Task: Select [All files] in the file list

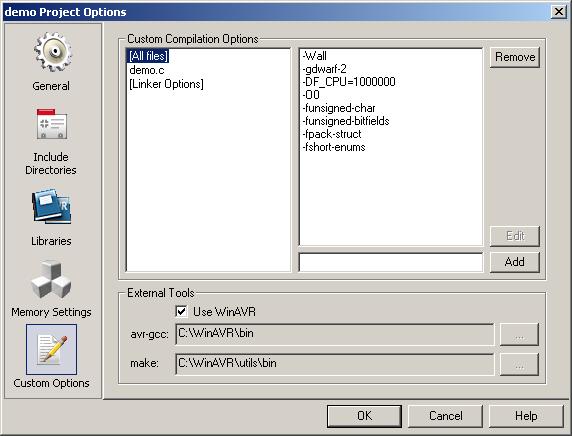Action: (x=148, y=56)
